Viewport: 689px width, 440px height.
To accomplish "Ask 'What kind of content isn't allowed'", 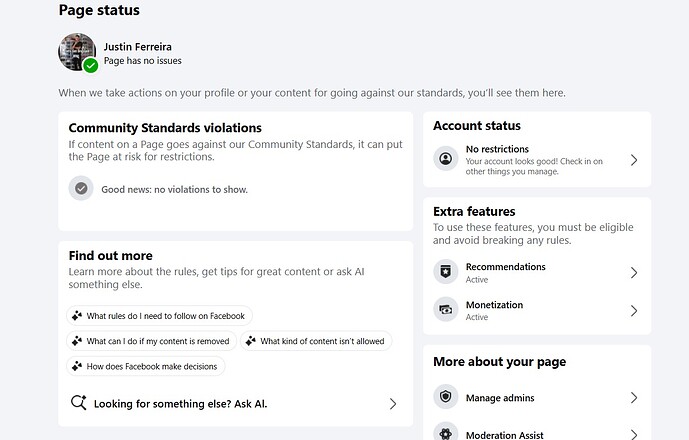I will (x=316, y=341).
